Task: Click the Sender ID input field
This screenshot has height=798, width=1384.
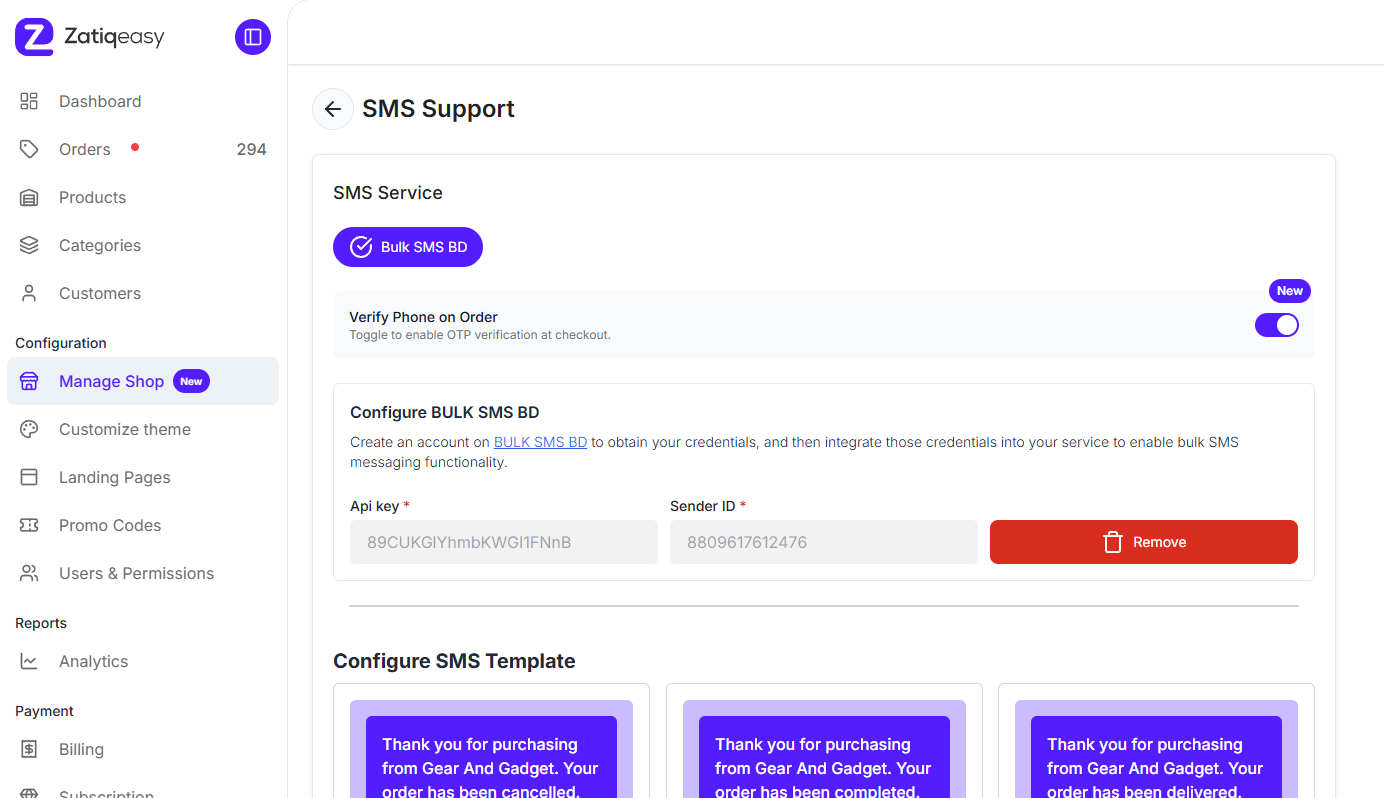Action: point(823,541)
